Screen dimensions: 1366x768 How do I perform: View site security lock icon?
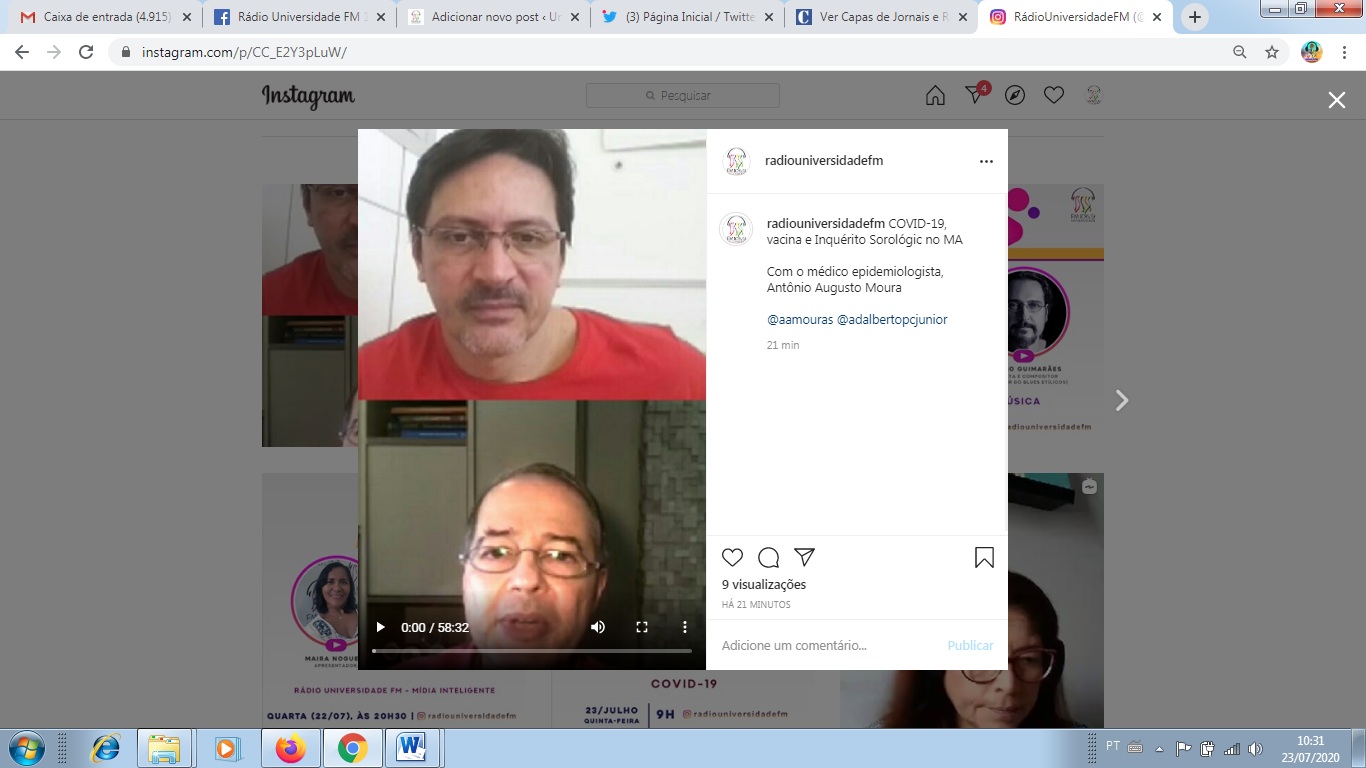pyautogui.click(x=125, y=52)
